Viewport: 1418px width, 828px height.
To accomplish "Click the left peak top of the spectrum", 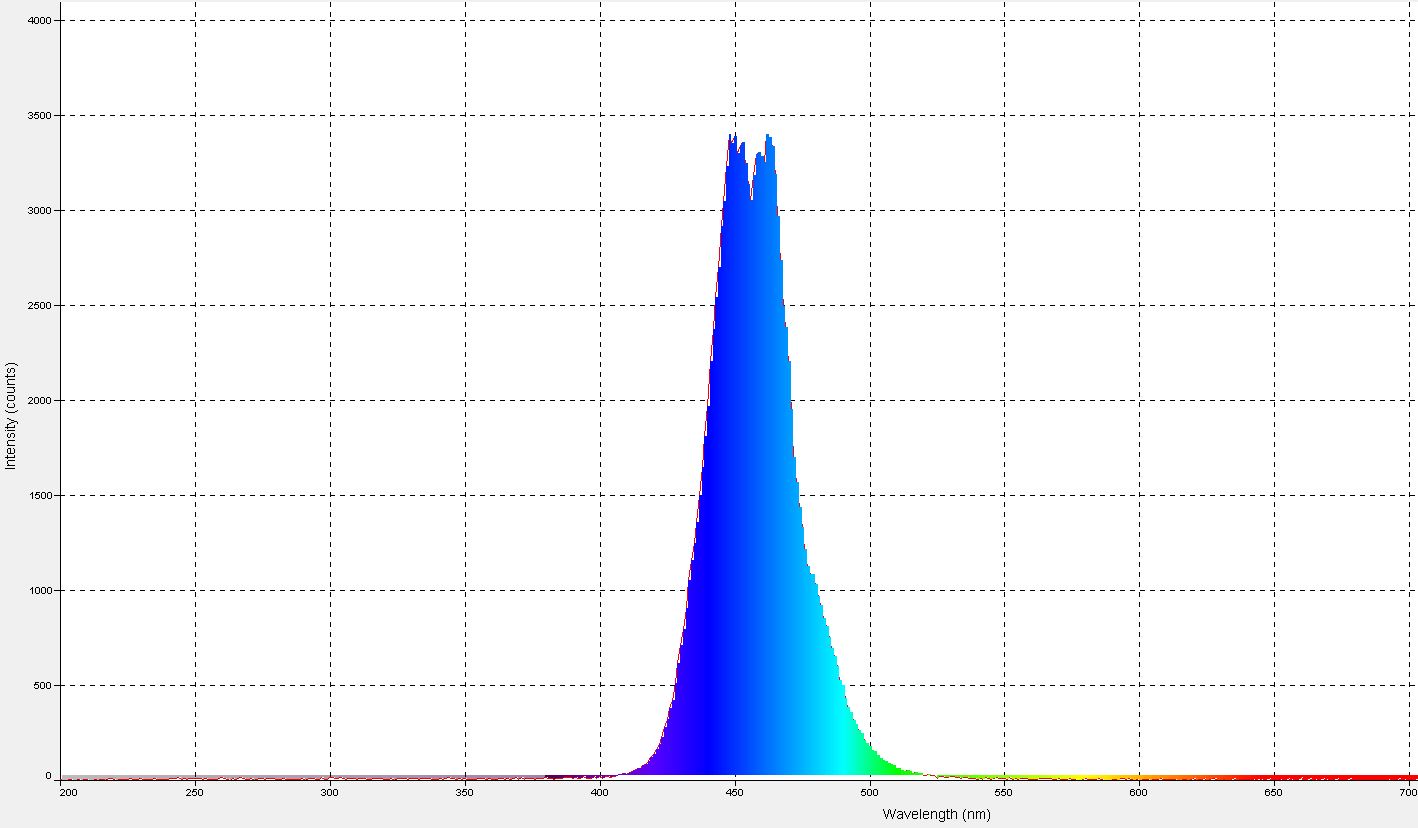I will click(x=733, y=138).
